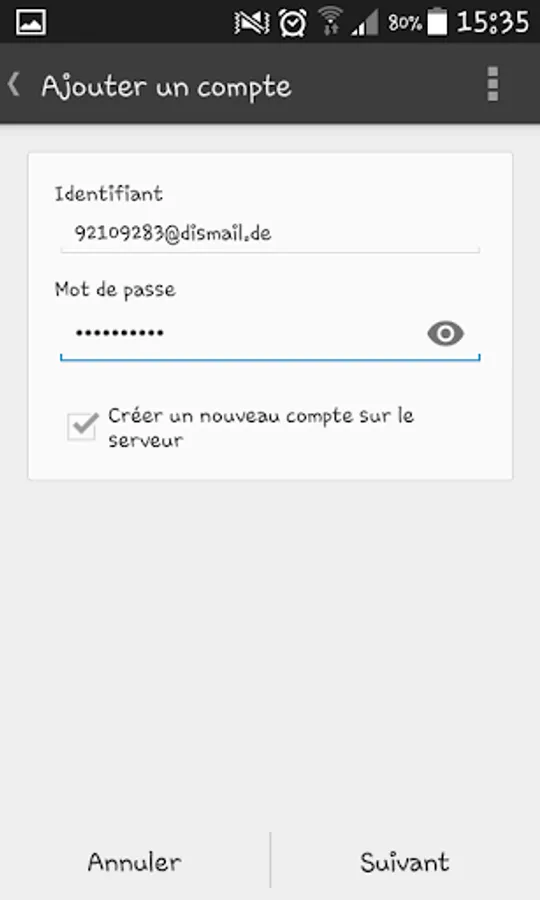The image size is (540, 900).
Task: Click the Annuler button
Action: [x=135, y=862]
